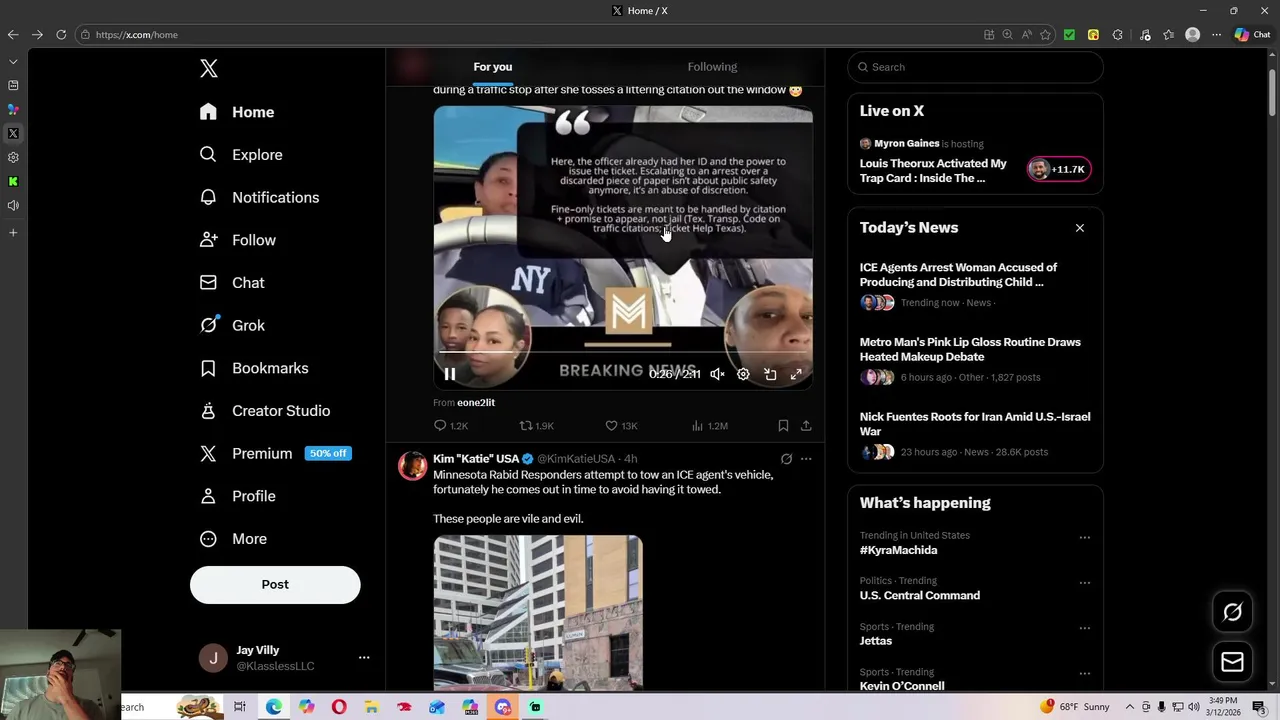Open more options on Kim Katie post
Image resolution: width=1280 pixels, height=720 pixels.
(806, 459)
